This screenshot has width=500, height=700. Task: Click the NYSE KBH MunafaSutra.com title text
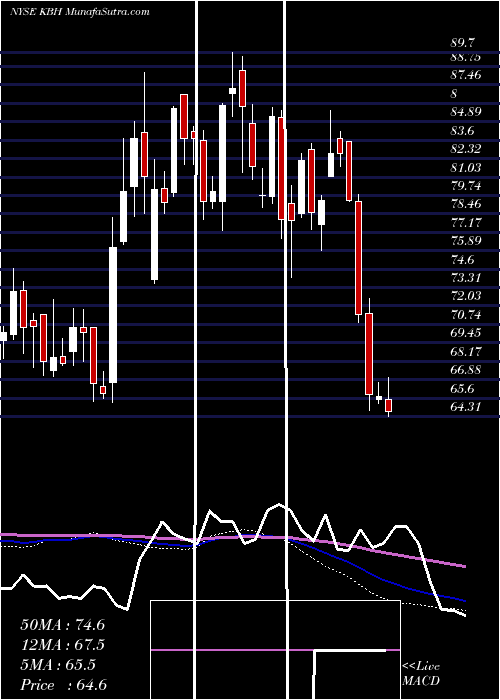79,12
